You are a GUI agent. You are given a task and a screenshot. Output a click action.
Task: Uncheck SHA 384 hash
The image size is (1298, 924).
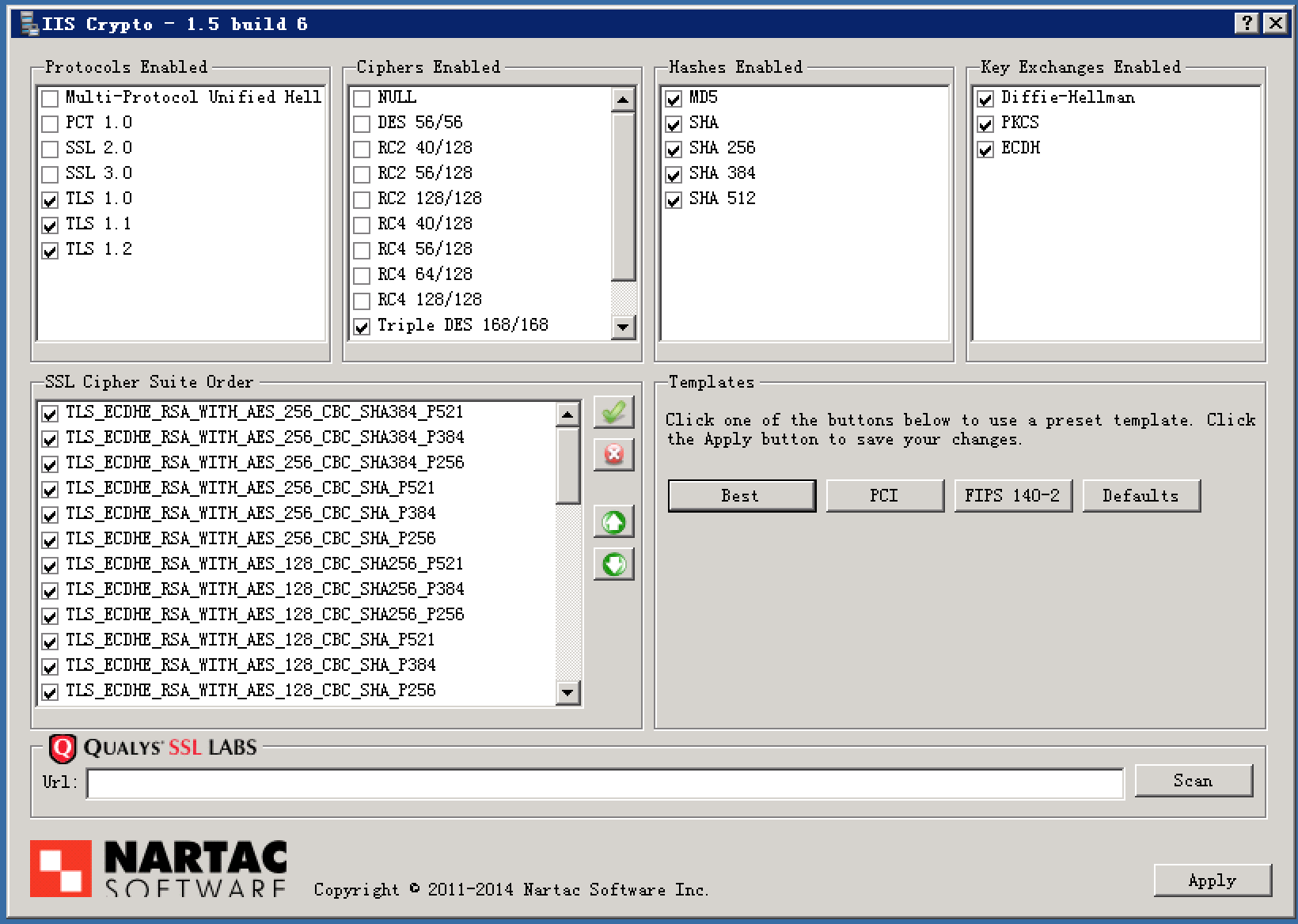674,175
